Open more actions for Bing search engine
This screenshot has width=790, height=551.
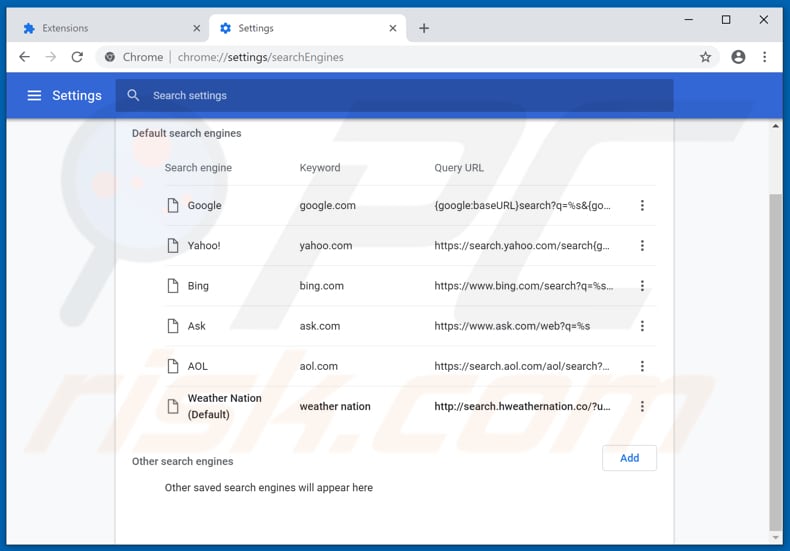(x=642, y=286)
